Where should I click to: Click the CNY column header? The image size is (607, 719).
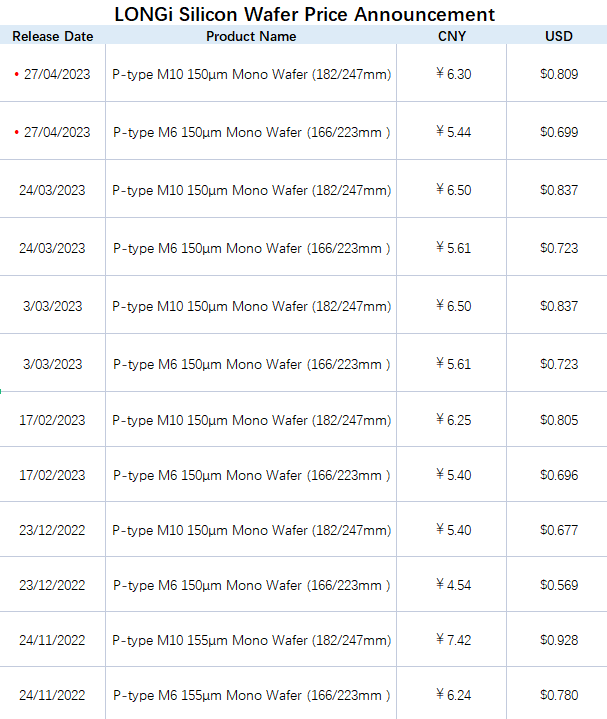click(x=452, y=36)
